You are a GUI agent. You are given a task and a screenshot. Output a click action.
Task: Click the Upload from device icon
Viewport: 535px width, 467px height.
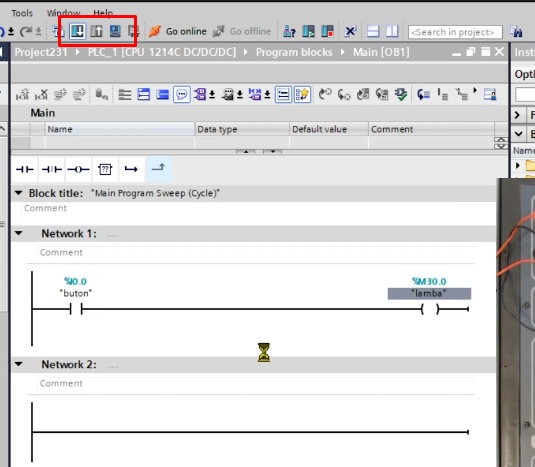click(x=97, y=31)
